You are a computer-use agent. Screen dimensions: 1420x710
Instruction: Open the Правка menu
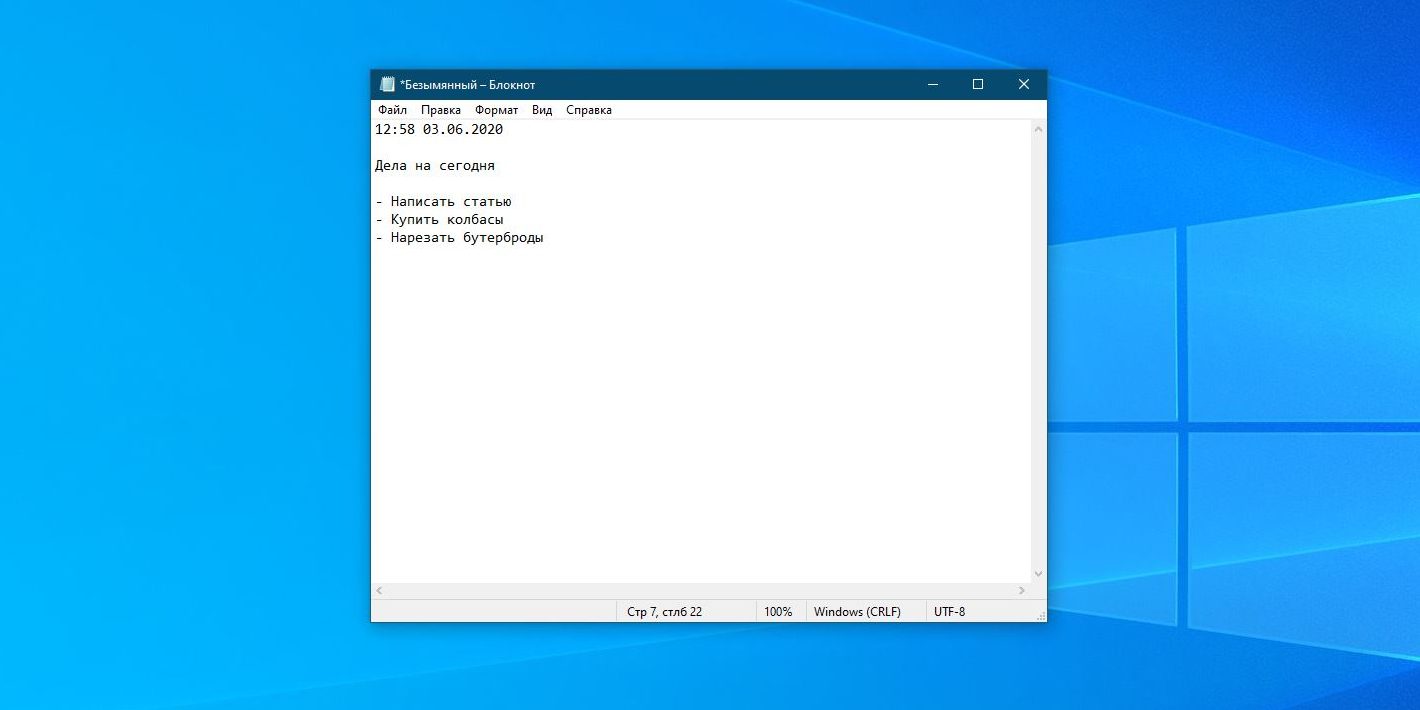pos(440,110)
